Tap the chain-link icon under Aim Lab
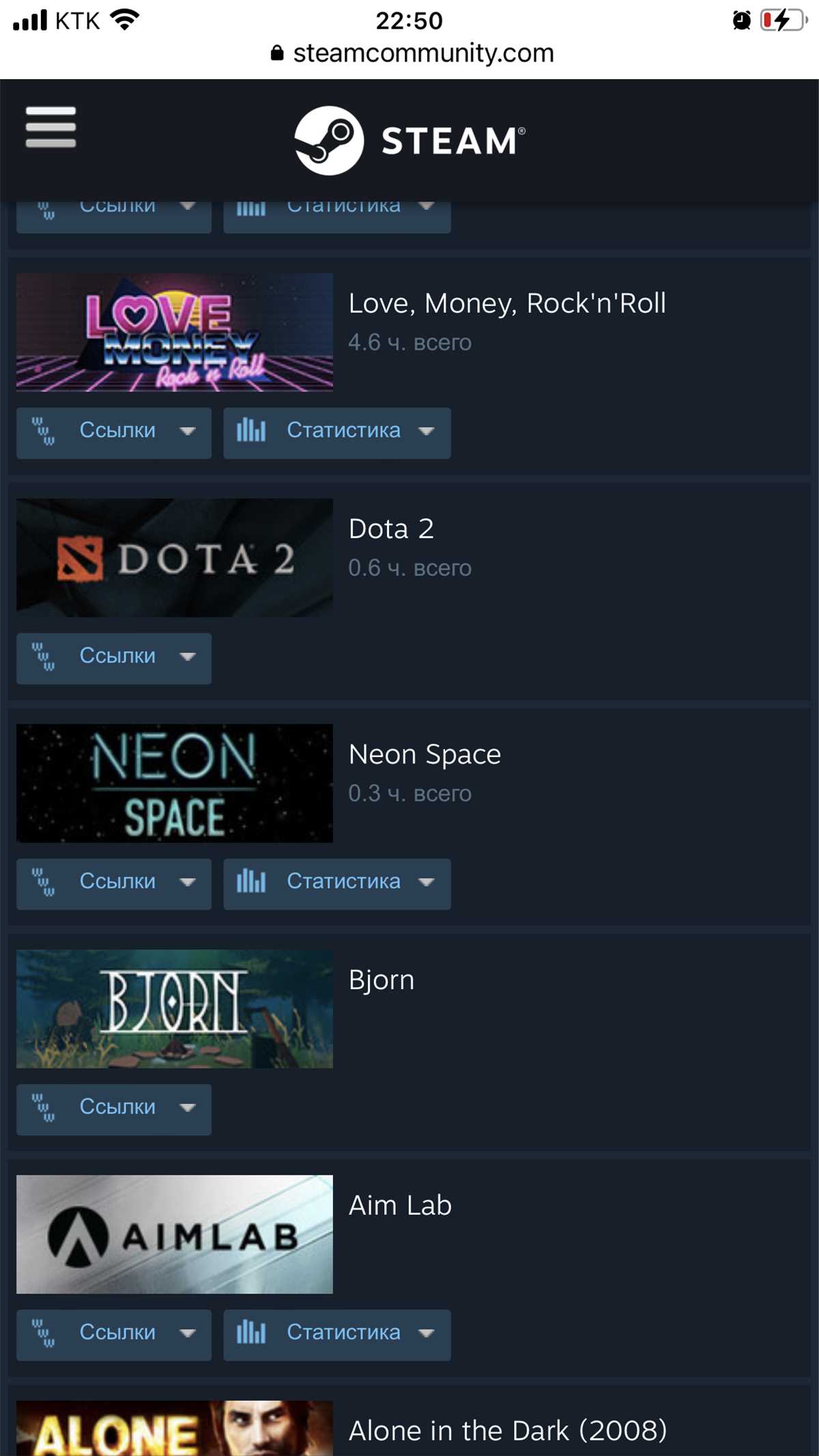This screenshot has height=1456, width=819. 44,1332
